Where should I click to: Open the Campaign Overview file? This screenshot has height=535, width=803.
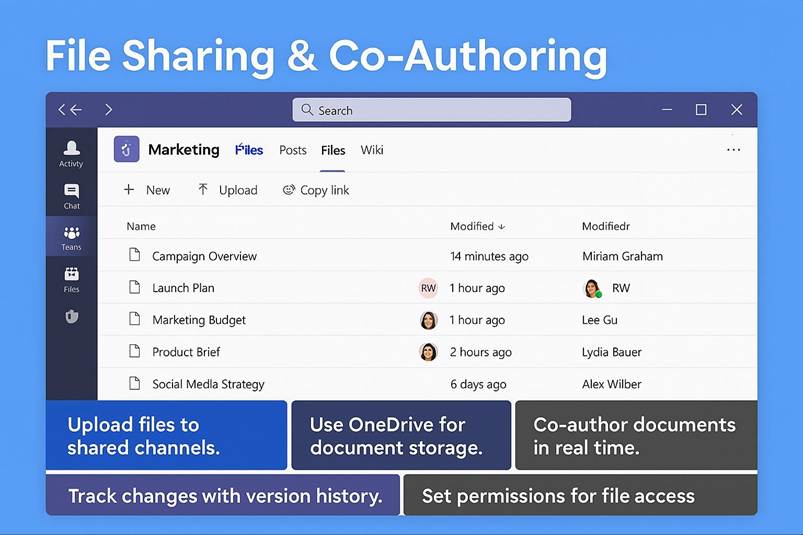click(204, 256)
